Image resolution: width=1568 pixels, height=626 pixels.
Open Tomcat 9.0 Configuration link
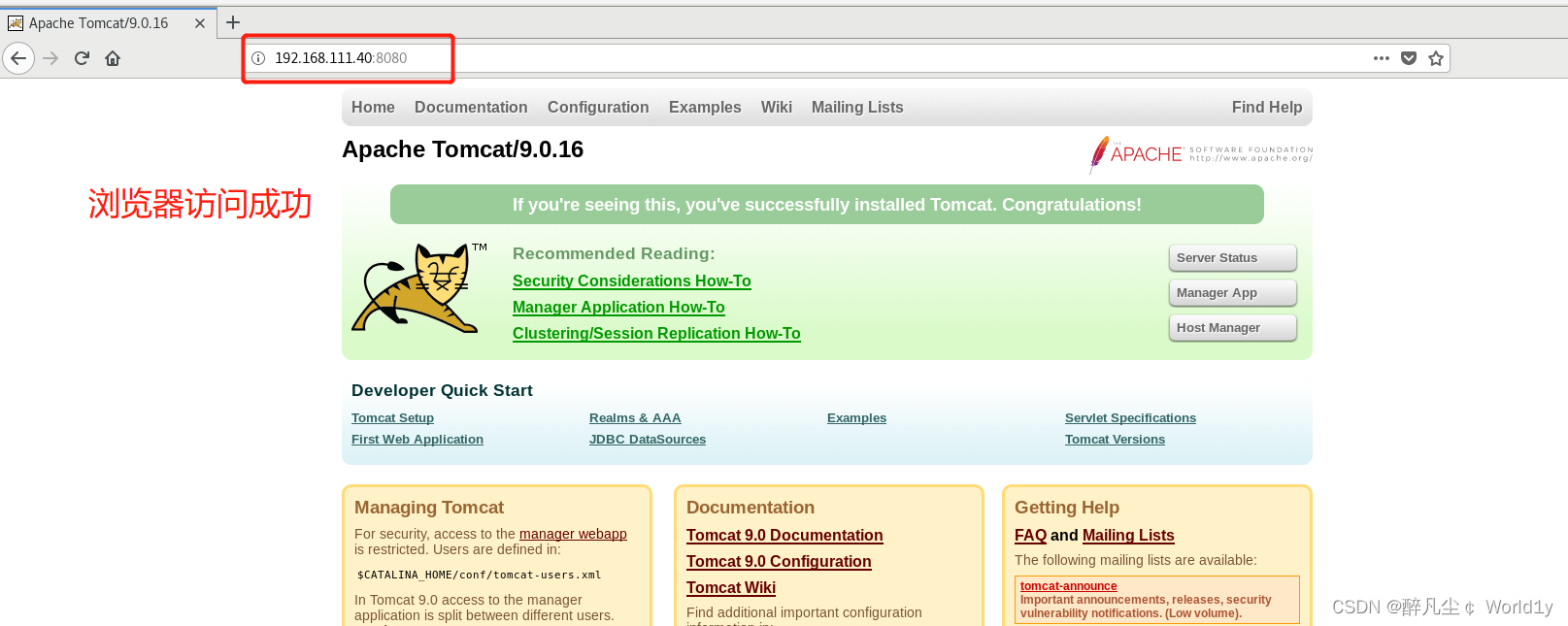point(779,562)
